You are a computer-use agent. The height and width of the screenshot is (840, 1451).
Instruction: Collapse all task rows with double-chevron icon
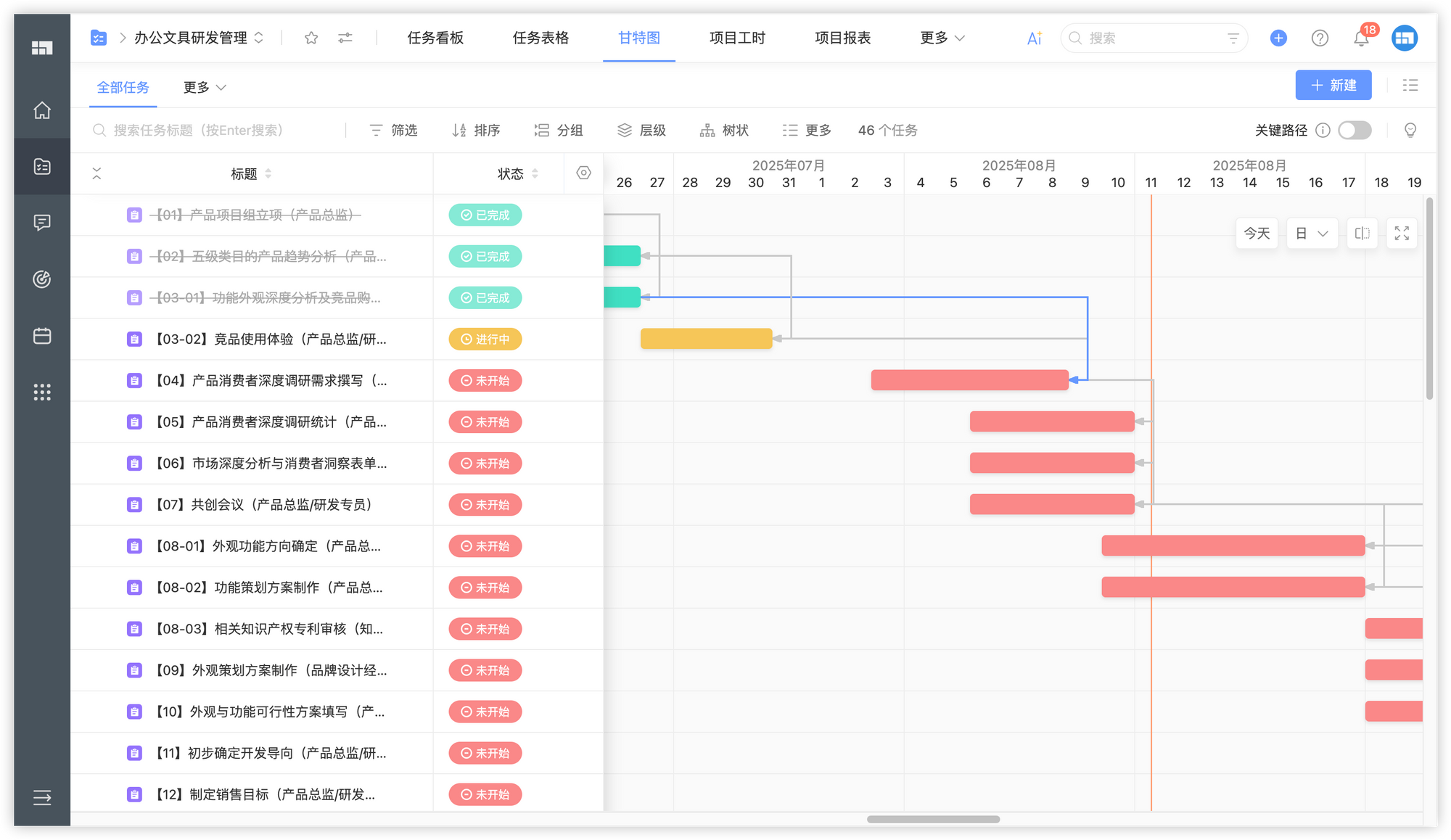pyautogui.click(x=96, y=173)
